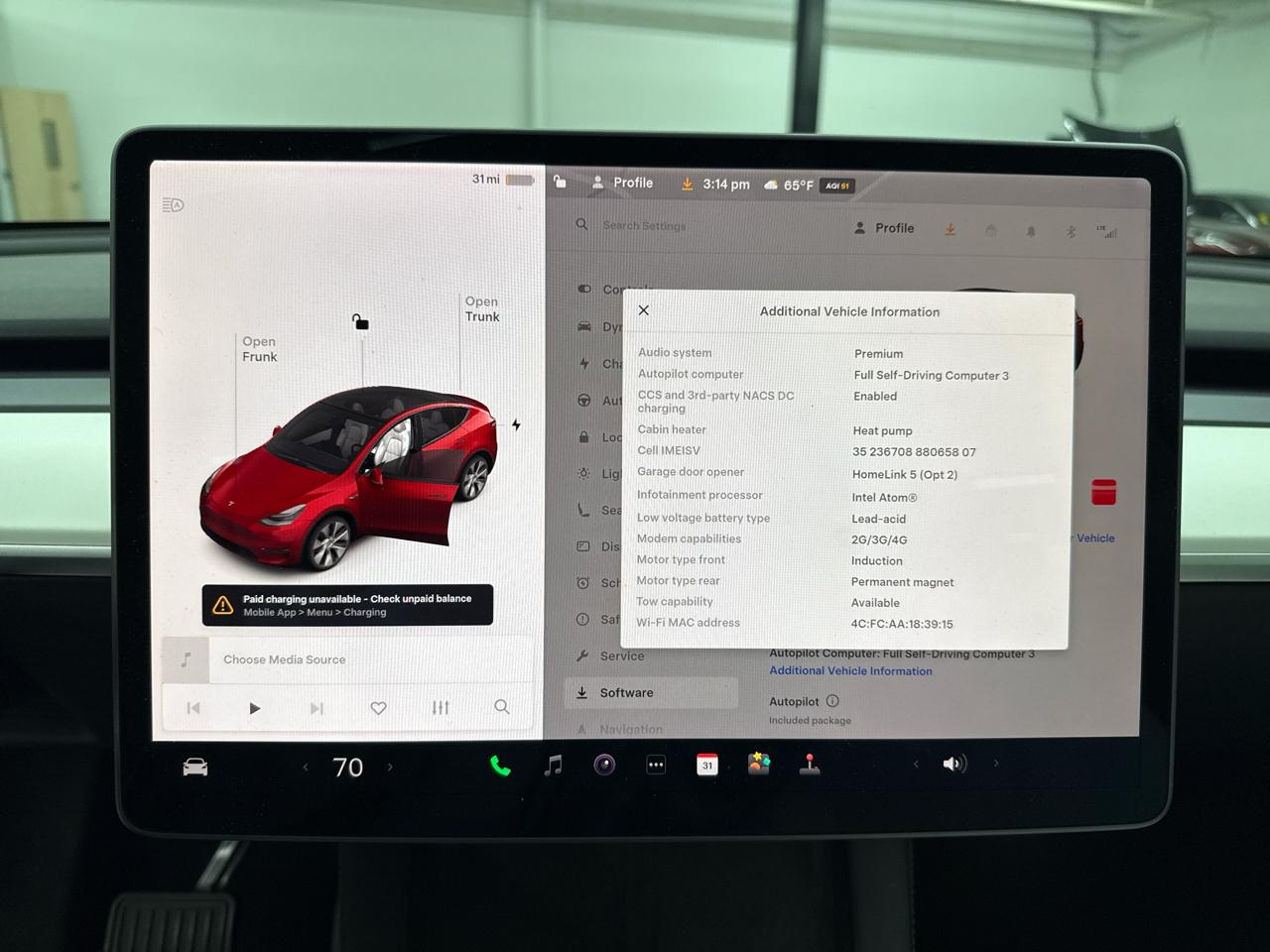Open Choose Media Source selector
1270x952 pixels.
(x=285, y=659)
